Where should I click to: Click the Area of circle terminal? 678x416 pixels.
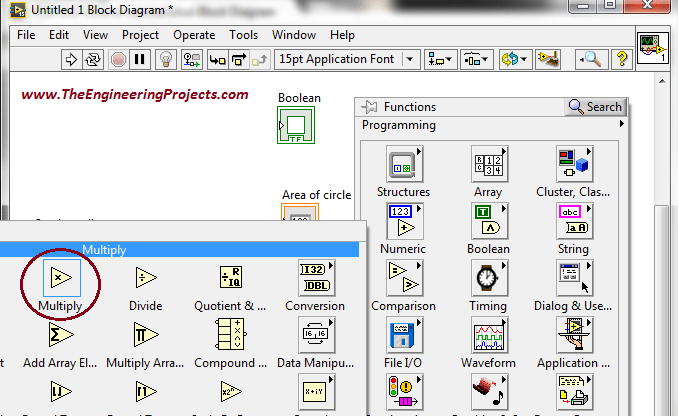click(x=300, y=212)
